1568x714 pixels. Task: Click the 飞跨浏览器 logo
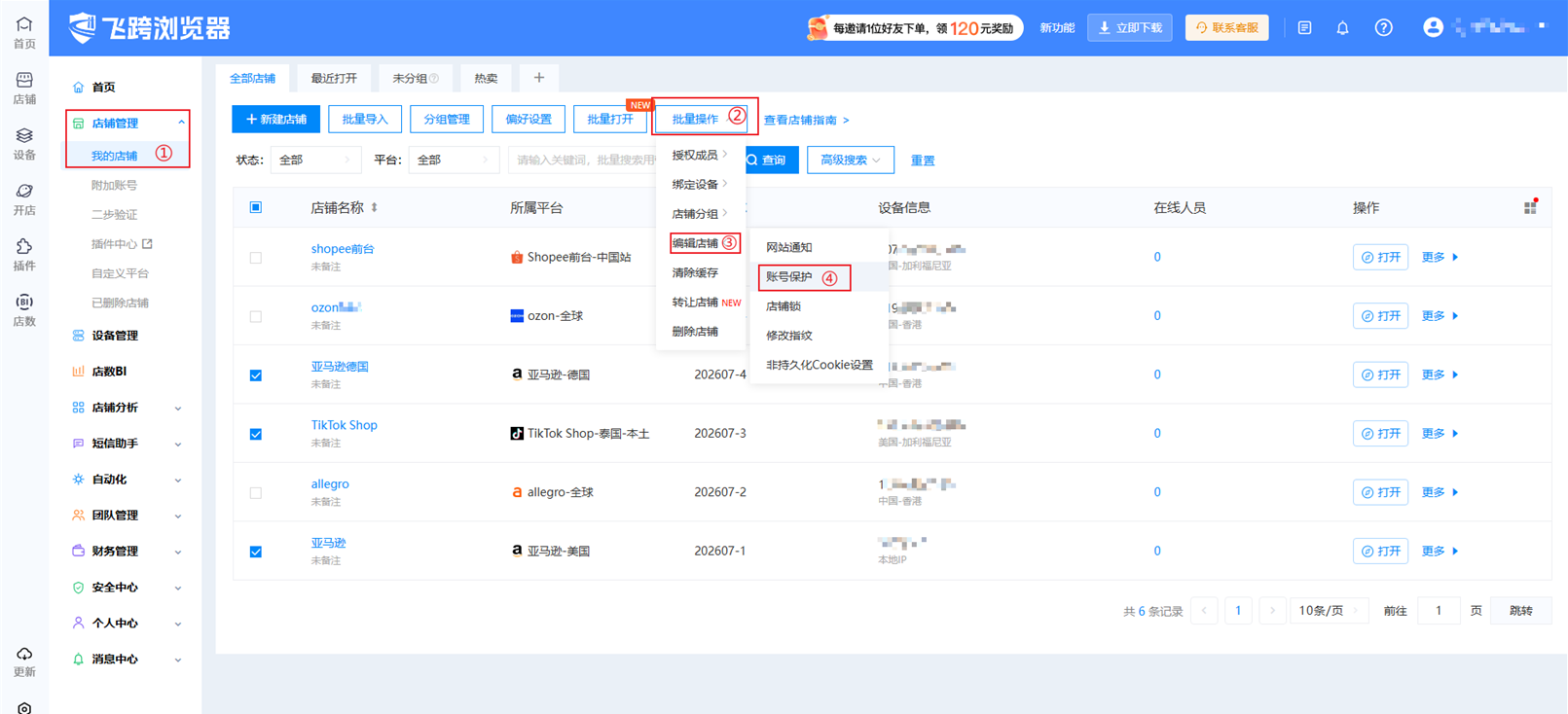(x=149, y=28)
